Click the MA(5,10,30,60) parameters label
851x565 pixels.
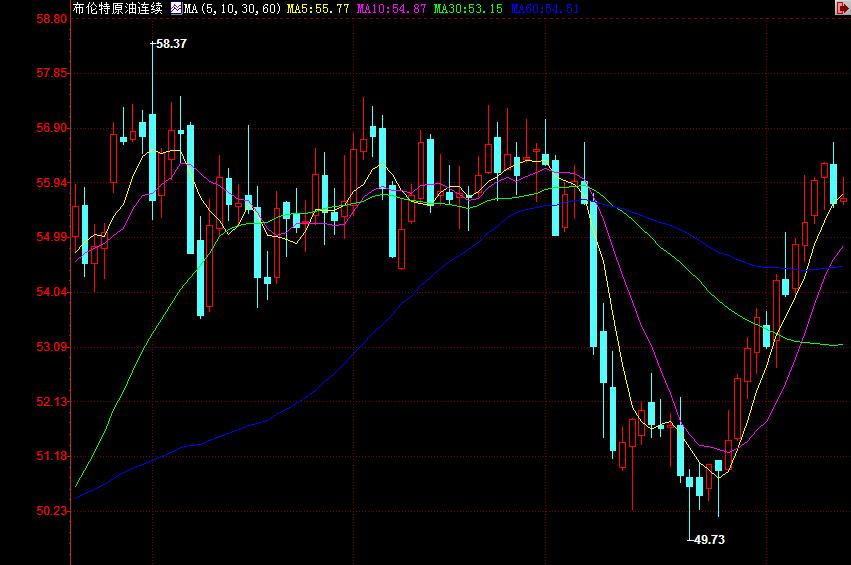[x=233, y=9]
